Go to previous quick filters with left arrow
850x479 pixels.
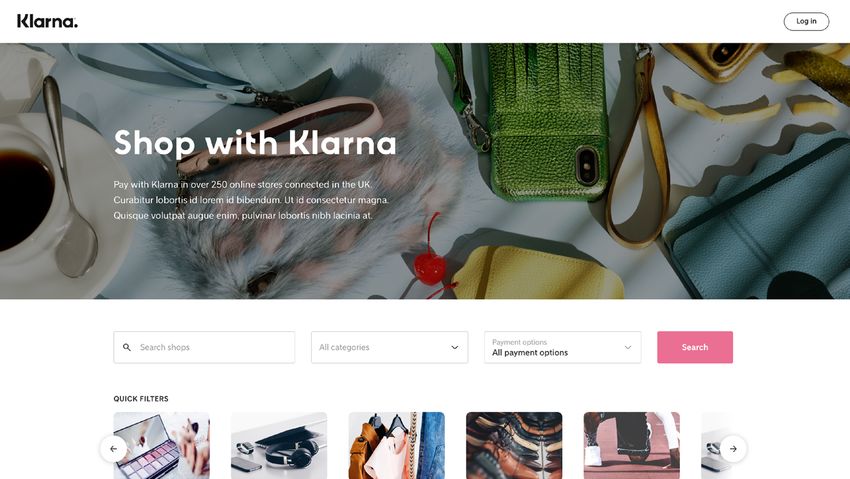113,449
